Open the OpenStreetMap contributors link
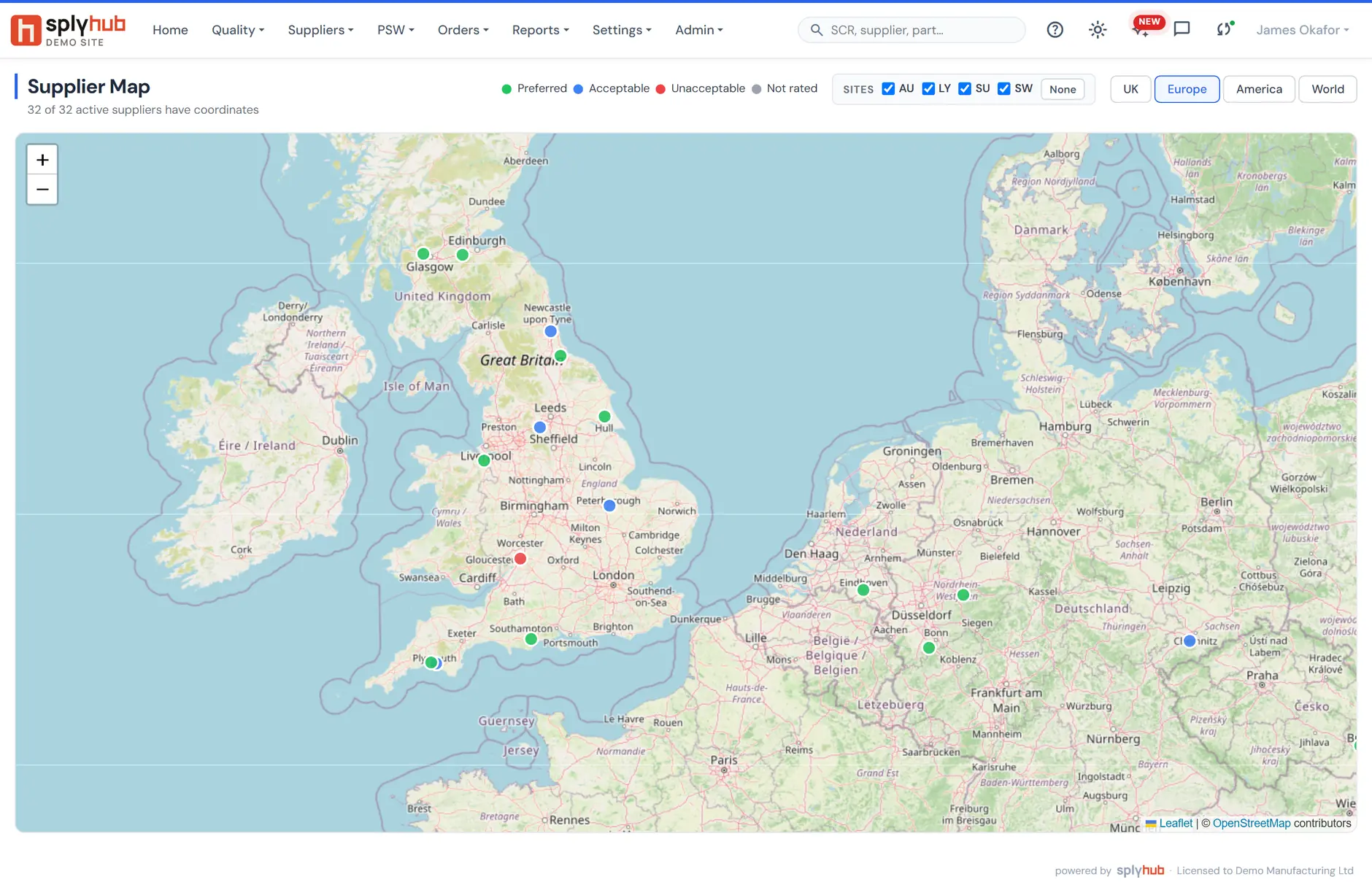Viewport: 1372px width, 882px height. pos(1252,823)
